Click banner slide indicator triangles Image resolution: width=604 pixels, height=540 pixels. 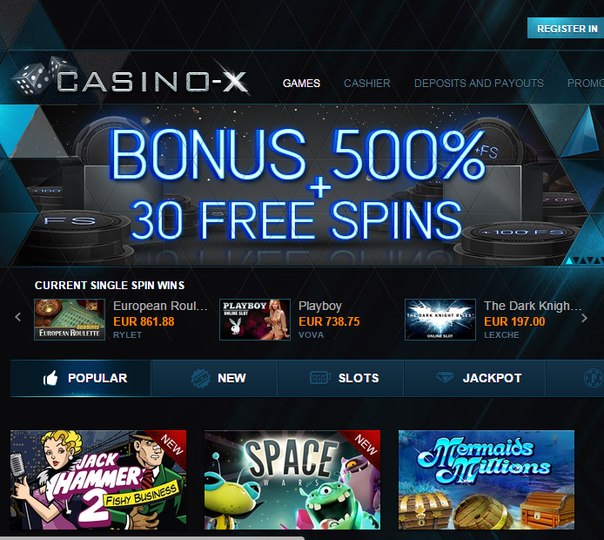[x=584, y=261]
